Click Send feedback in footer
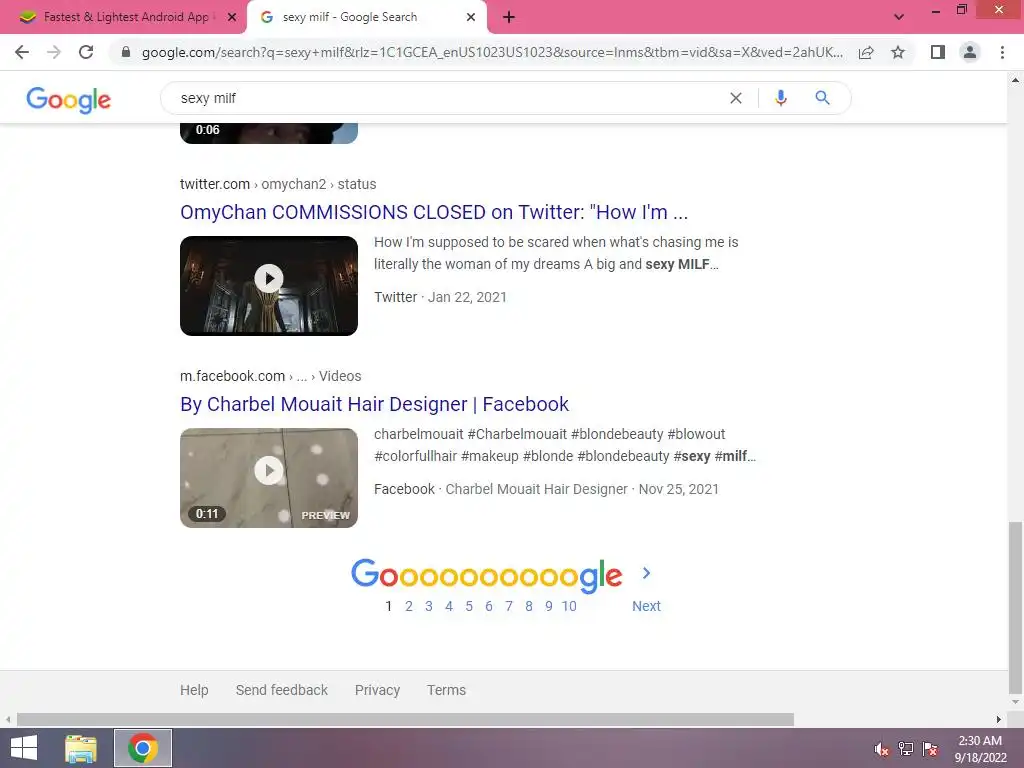 281,690
